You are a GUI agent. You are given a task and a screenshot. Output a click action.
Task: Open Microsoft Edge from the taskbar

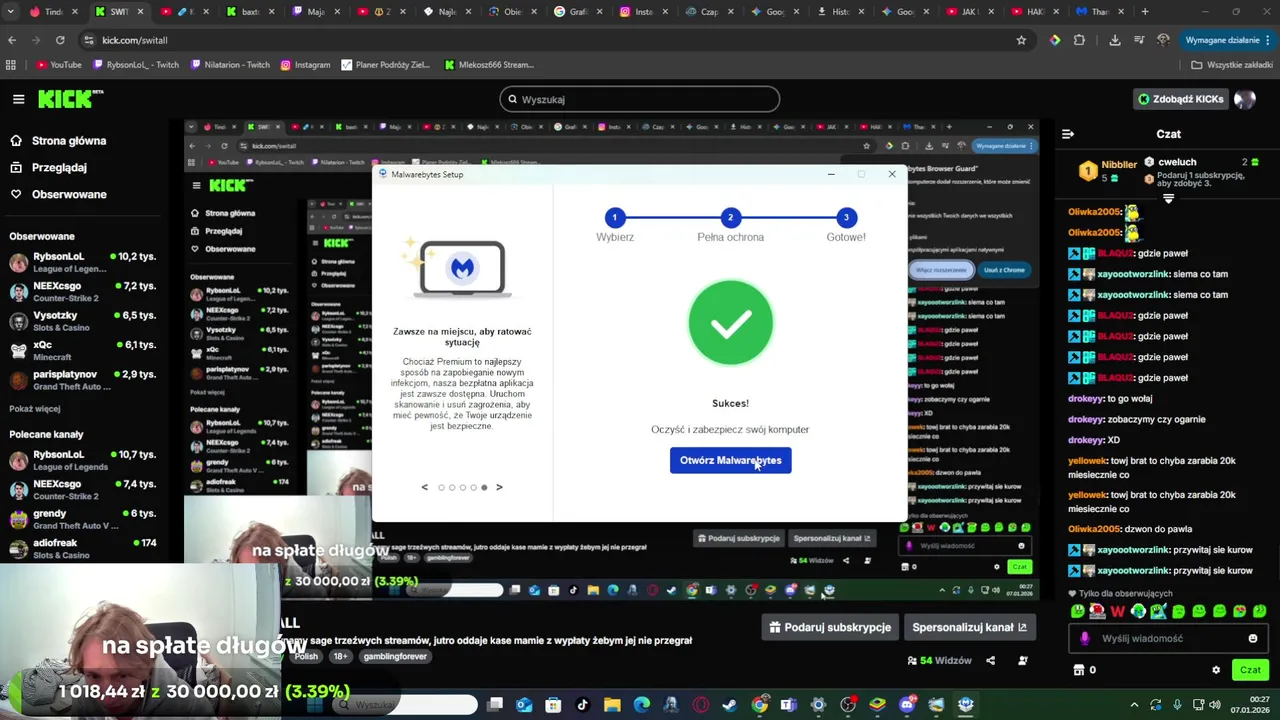(641, 705)
